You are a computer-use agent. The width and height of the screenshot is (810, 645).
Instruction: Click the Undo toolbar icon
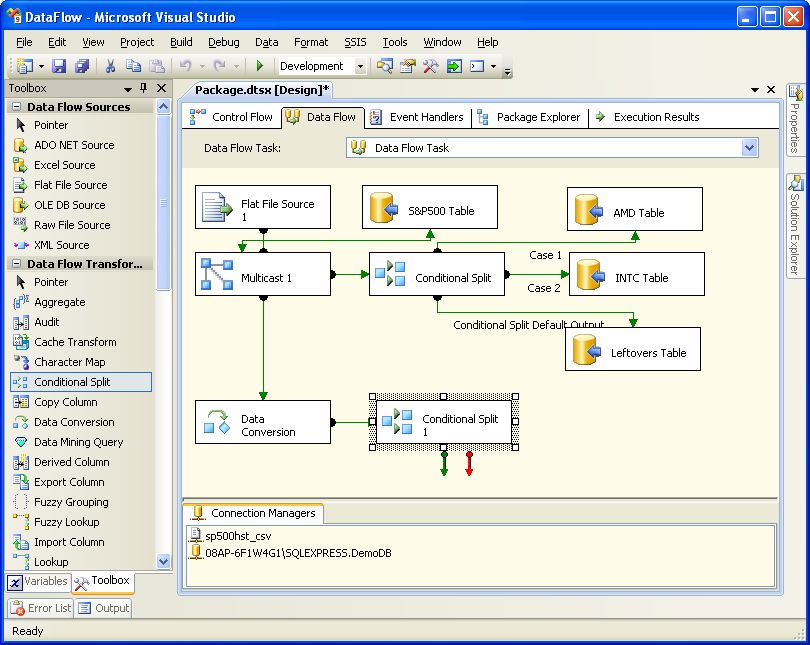[185, 66]
